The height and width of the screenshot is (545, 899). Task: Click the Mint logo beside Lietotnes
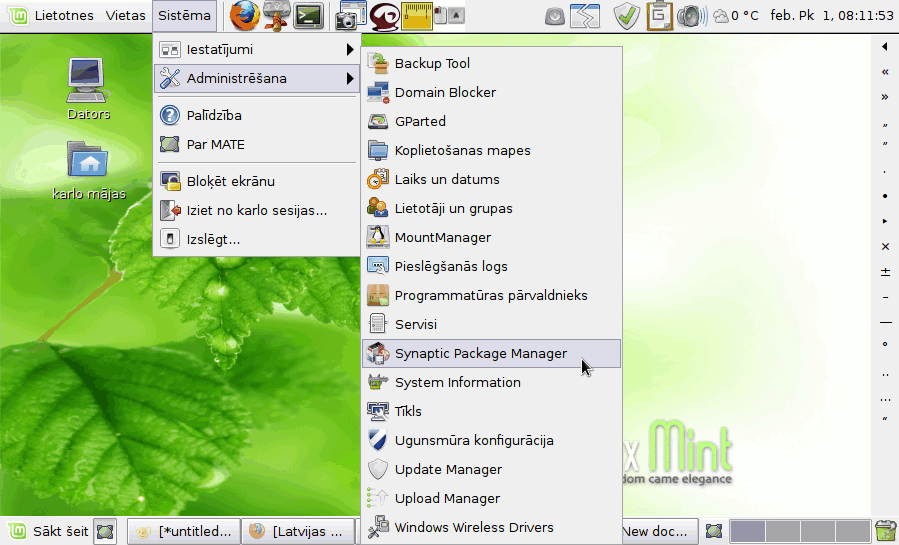(18, 15)
